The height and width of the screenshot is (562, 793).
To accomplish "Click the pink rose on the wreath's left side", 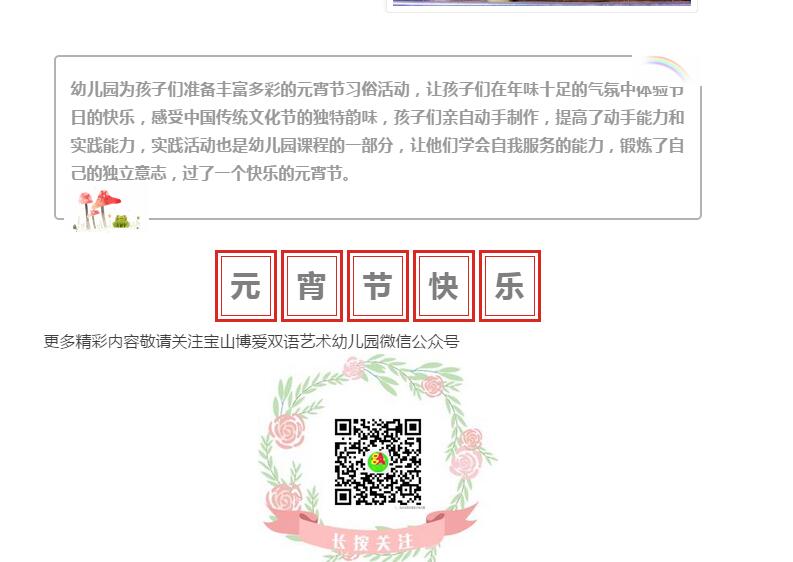I will pyautogui.click(x=288, y=431).
